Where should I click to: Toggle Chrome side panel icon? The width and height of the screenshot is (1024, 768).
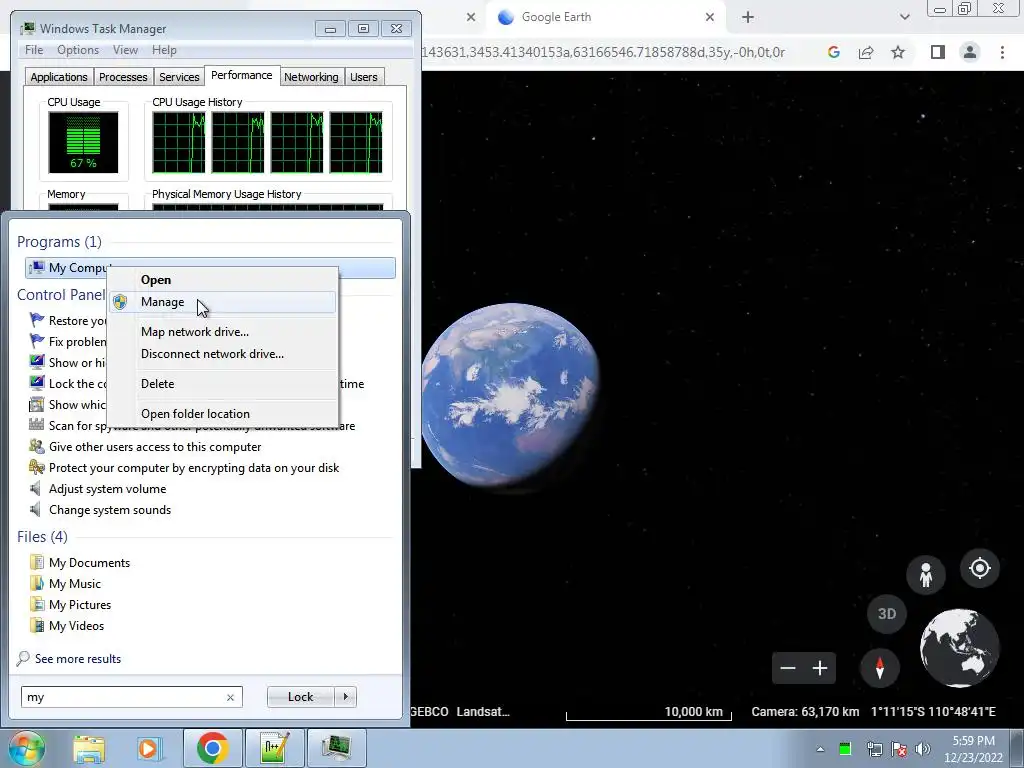(x=938, y=52)
